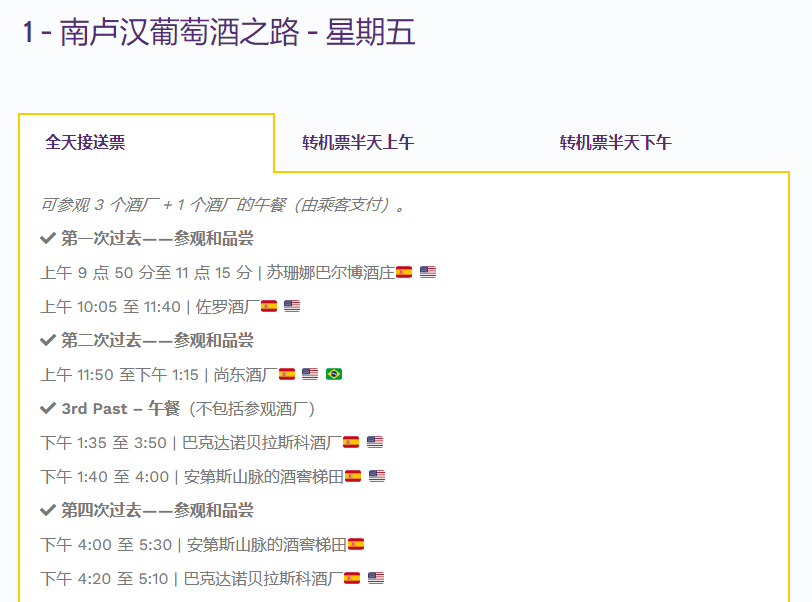Viewport: 812px width, 602px height.
Task: Click the heading 第二次过去——参观和品尝
Action: pyautogui.click(x=157, y=340)
